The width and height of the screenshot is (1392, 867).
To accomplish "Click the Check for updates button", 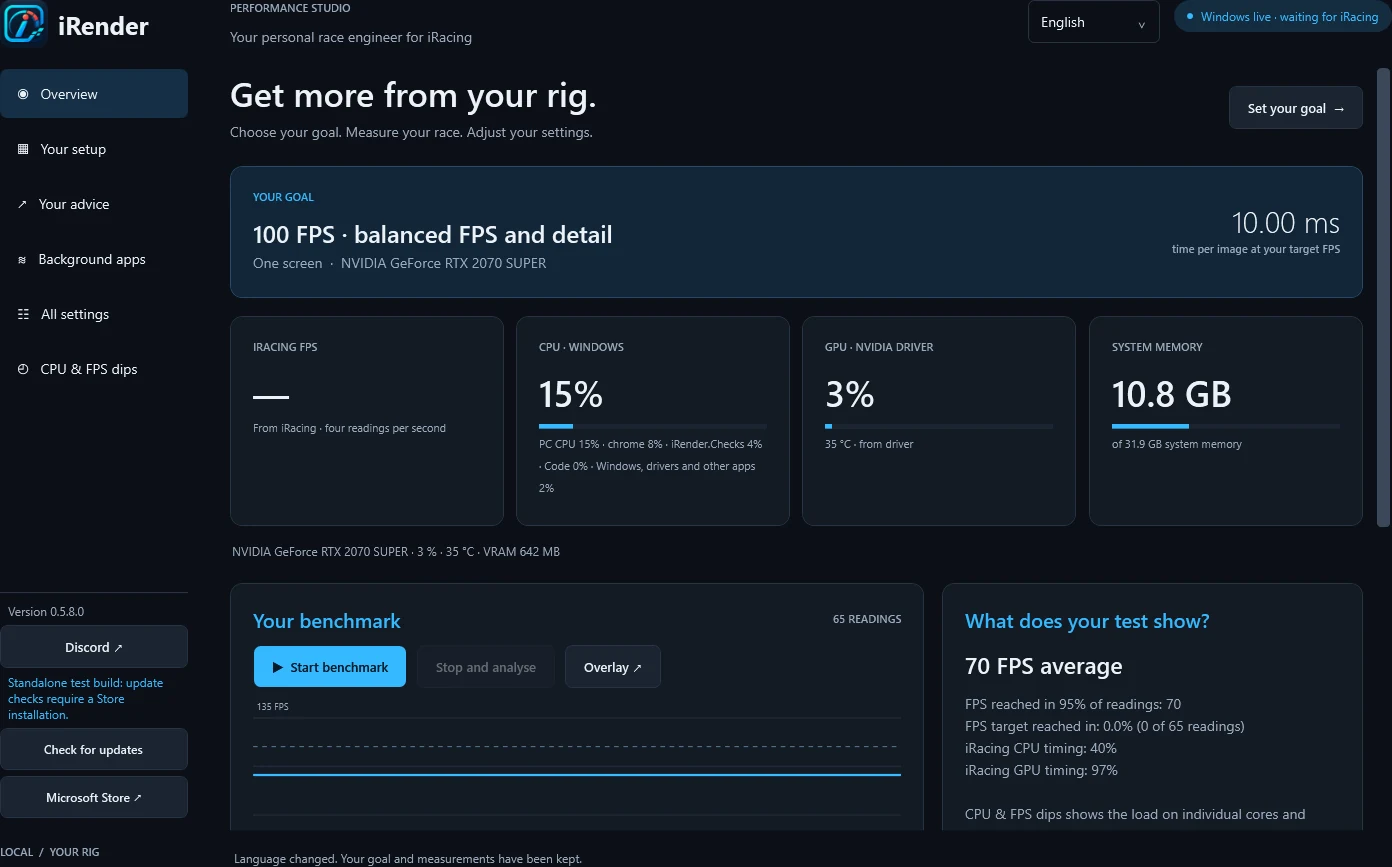I will (x=94, y=750).
